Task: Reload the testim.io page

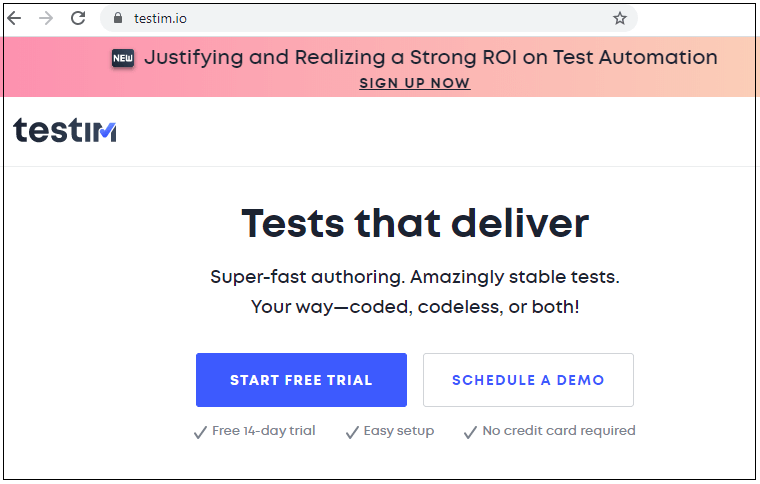Action: 78,18
